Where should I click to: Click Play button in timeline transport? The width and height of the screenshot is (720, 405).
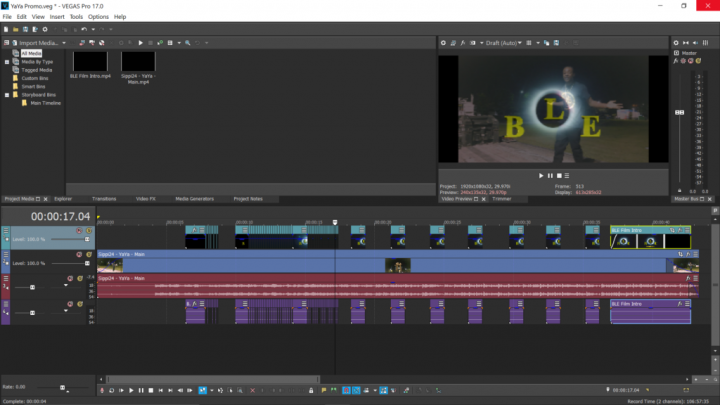tap(131, 390)
